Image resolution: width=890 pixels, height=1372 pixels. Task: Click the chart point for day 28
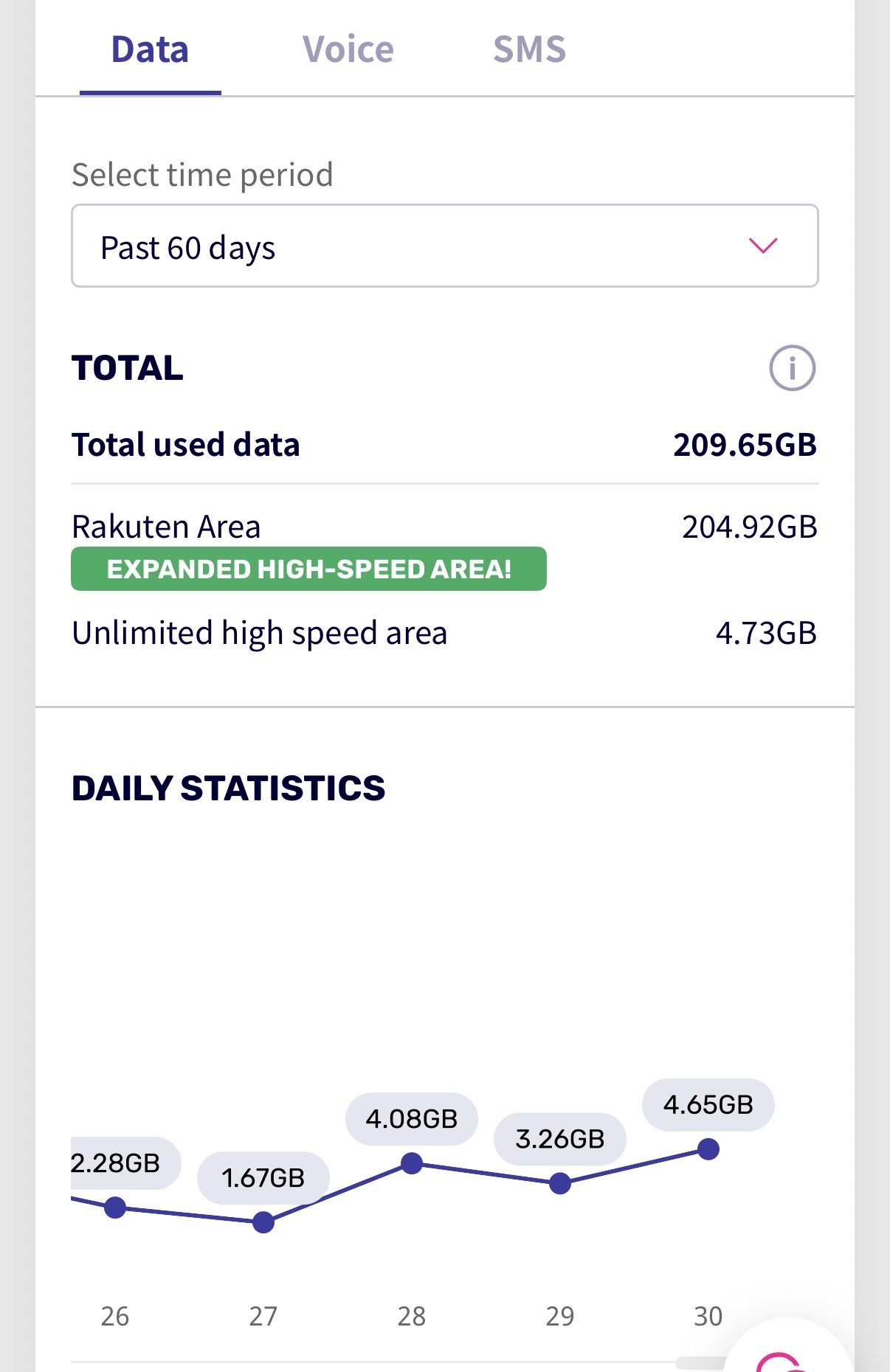pyautogui.click(x=412, y=1163)
